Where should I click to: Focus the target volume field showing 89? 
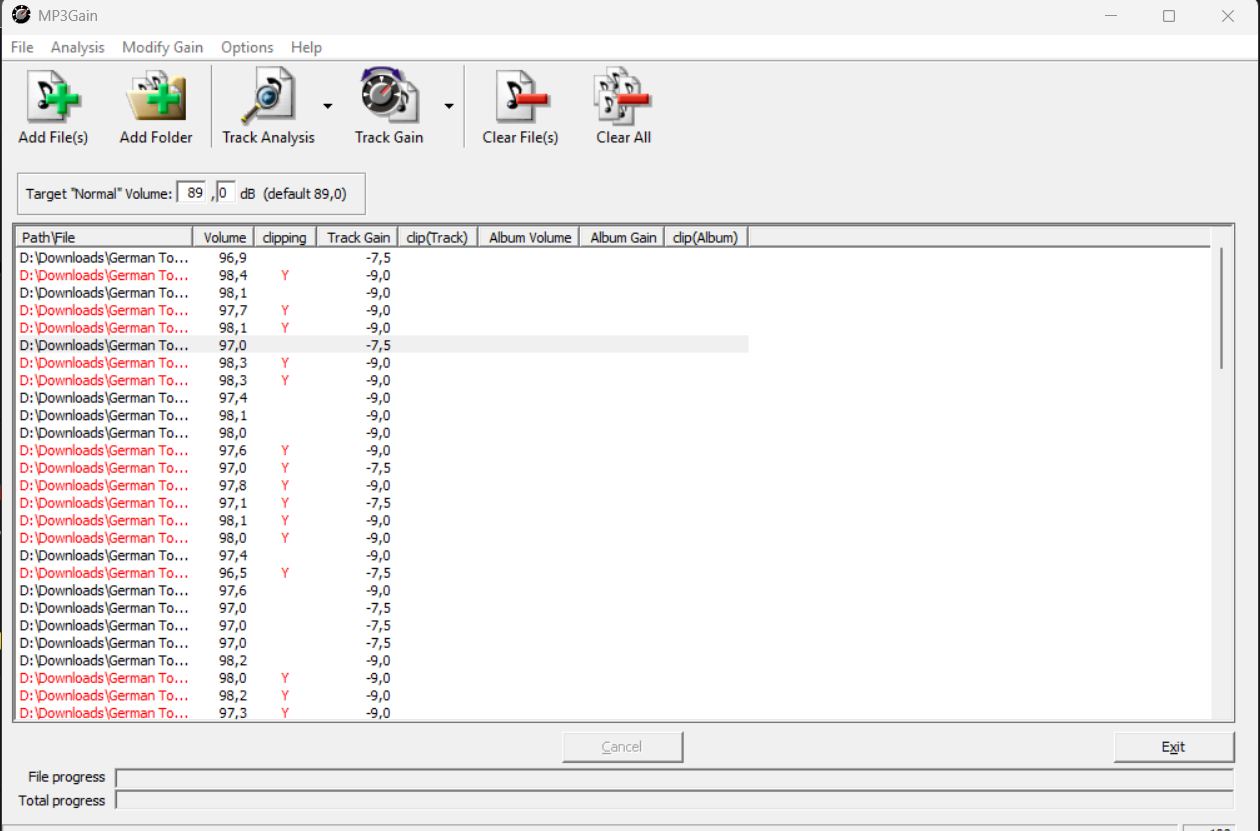tap(192, 193)
